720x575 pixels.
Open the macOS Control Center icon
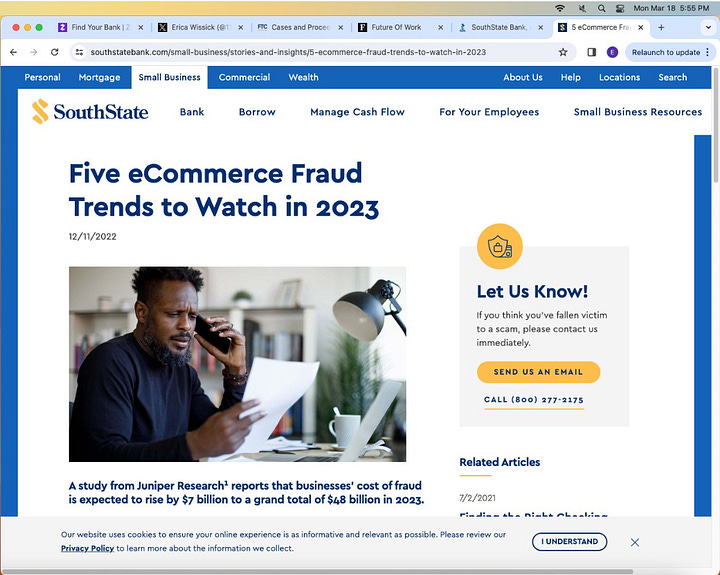point(620,8)
